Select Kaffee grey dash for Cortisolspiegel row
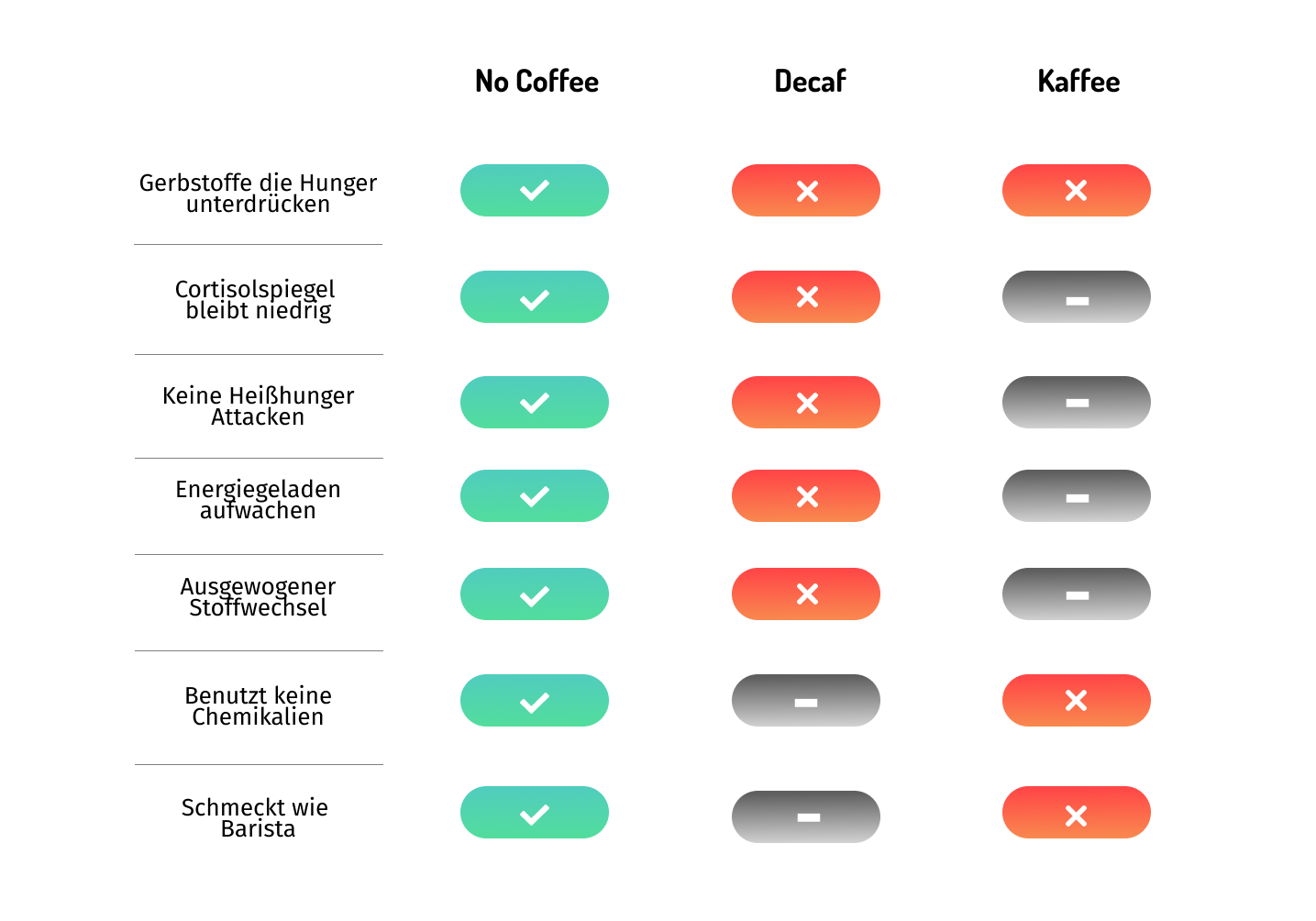The height and width of the screenshot is (921, 1316). coord(1077,297)
